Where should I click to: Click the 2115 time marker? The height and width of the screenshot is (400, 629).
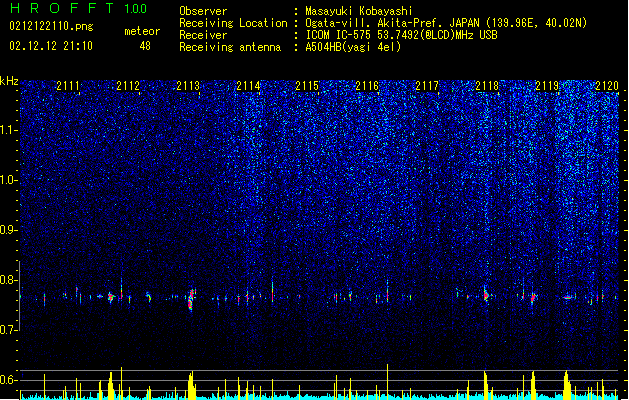tap(307, 86)
